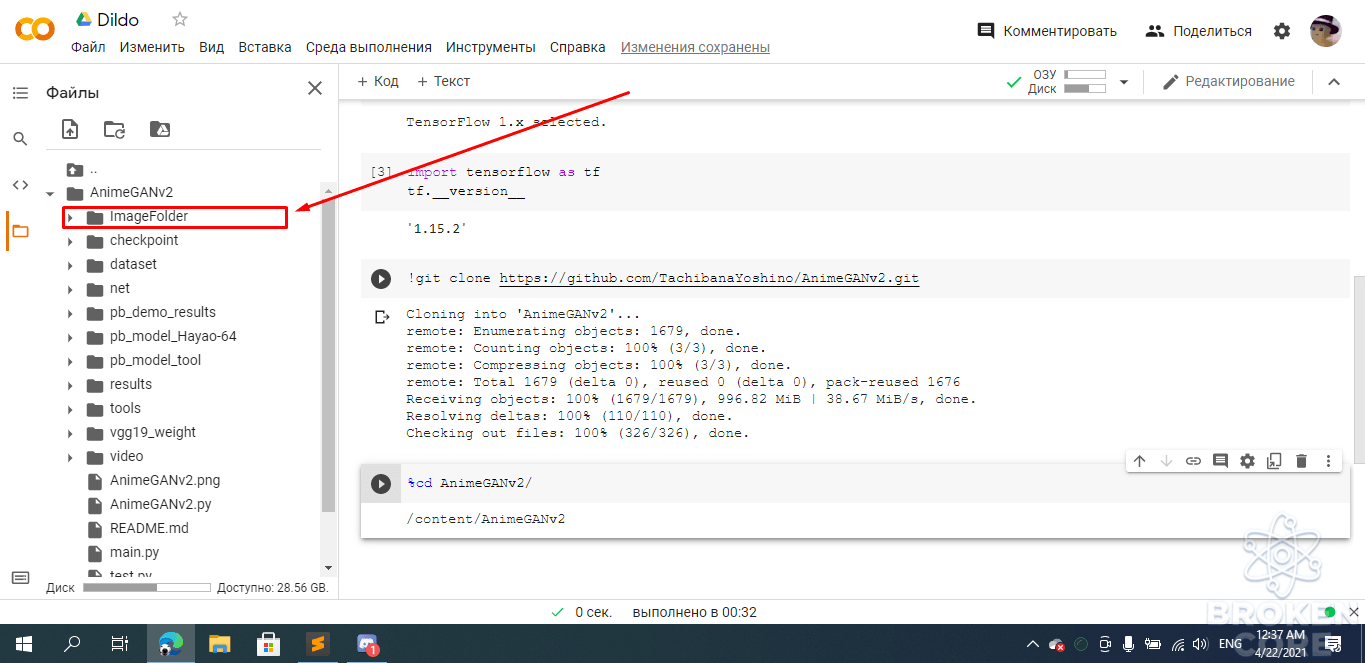Copy the link to the selected cell
1365x663 pixels.
tap(1193, 461)
